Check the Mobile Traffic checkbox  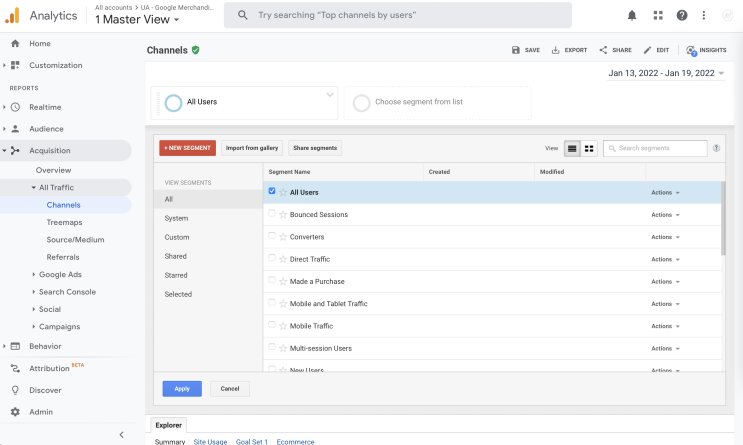coord(272,325)
